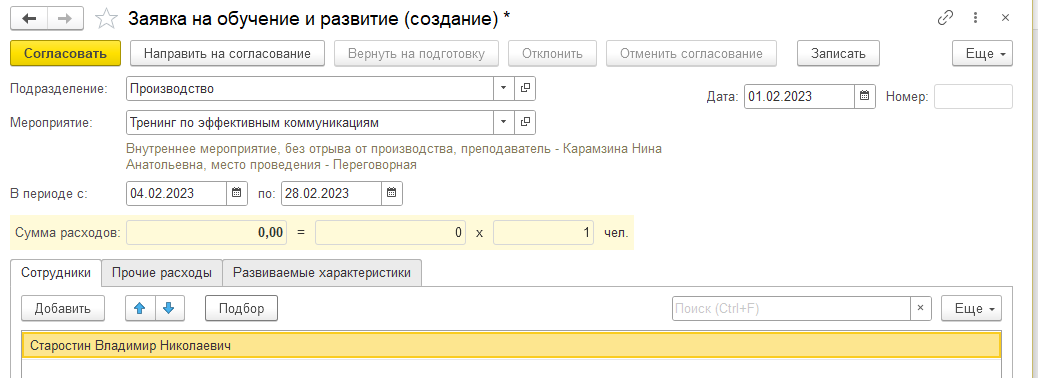Open calendar for period end date
Screen dimensions: 1038x378
(391, 193)
